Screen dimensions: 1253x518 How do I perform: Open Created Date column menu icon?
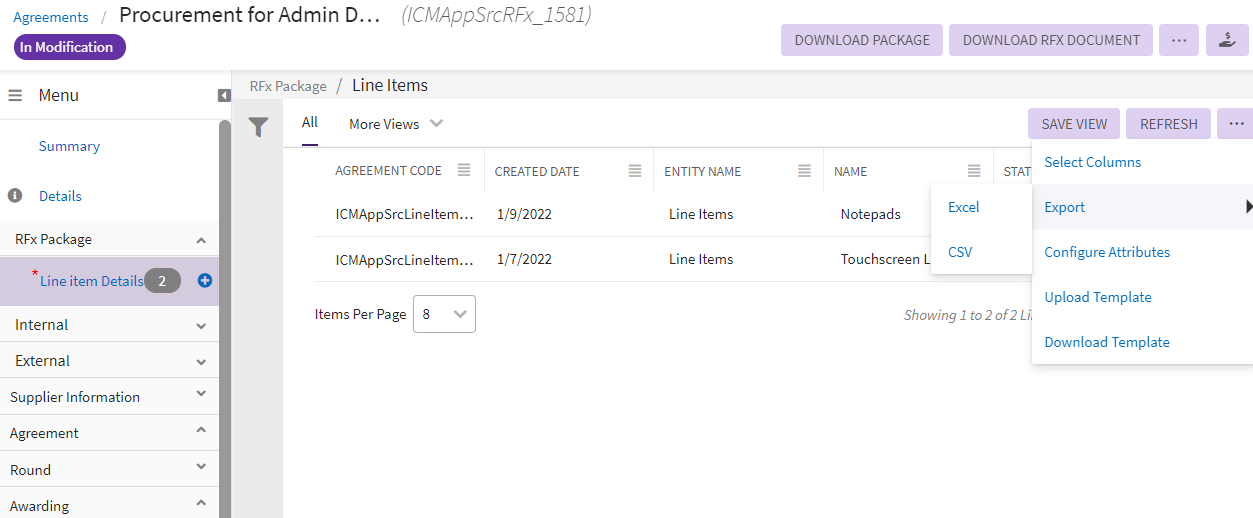pyautogui.click(x=635, y=171)
